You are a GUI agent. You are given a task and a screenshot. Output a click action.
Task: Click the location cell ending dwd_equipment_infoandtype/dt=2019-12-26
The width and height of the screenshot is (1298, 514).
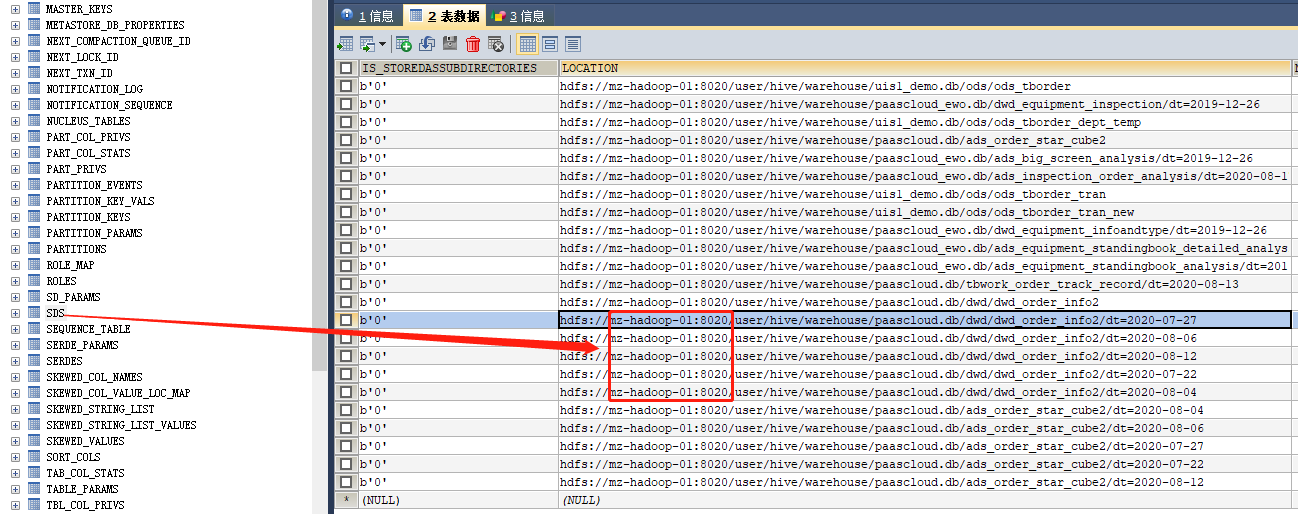click(924, 230)
